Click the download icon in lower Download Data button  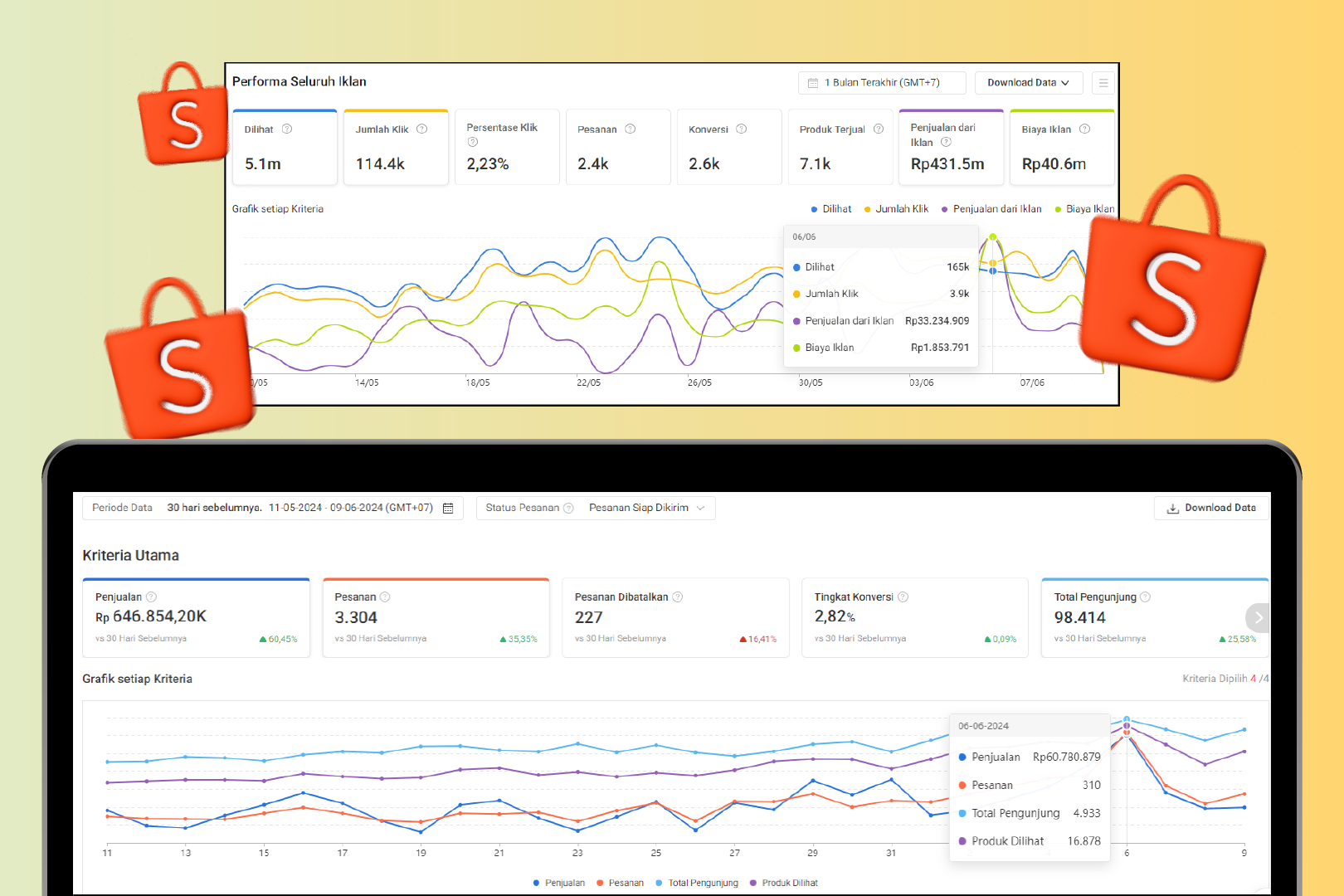(x=1172, y=509)
